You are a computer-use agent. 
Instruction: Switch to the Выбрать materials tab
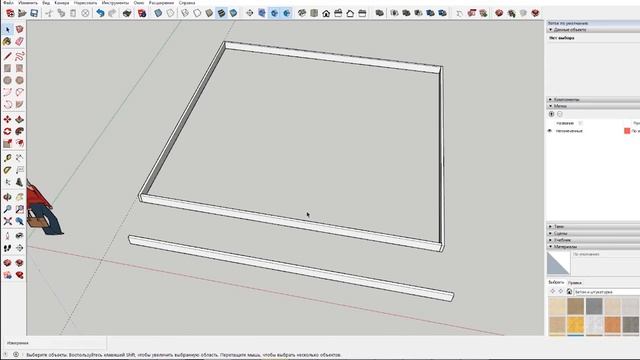pyautogui.click(x=556, y=282)
